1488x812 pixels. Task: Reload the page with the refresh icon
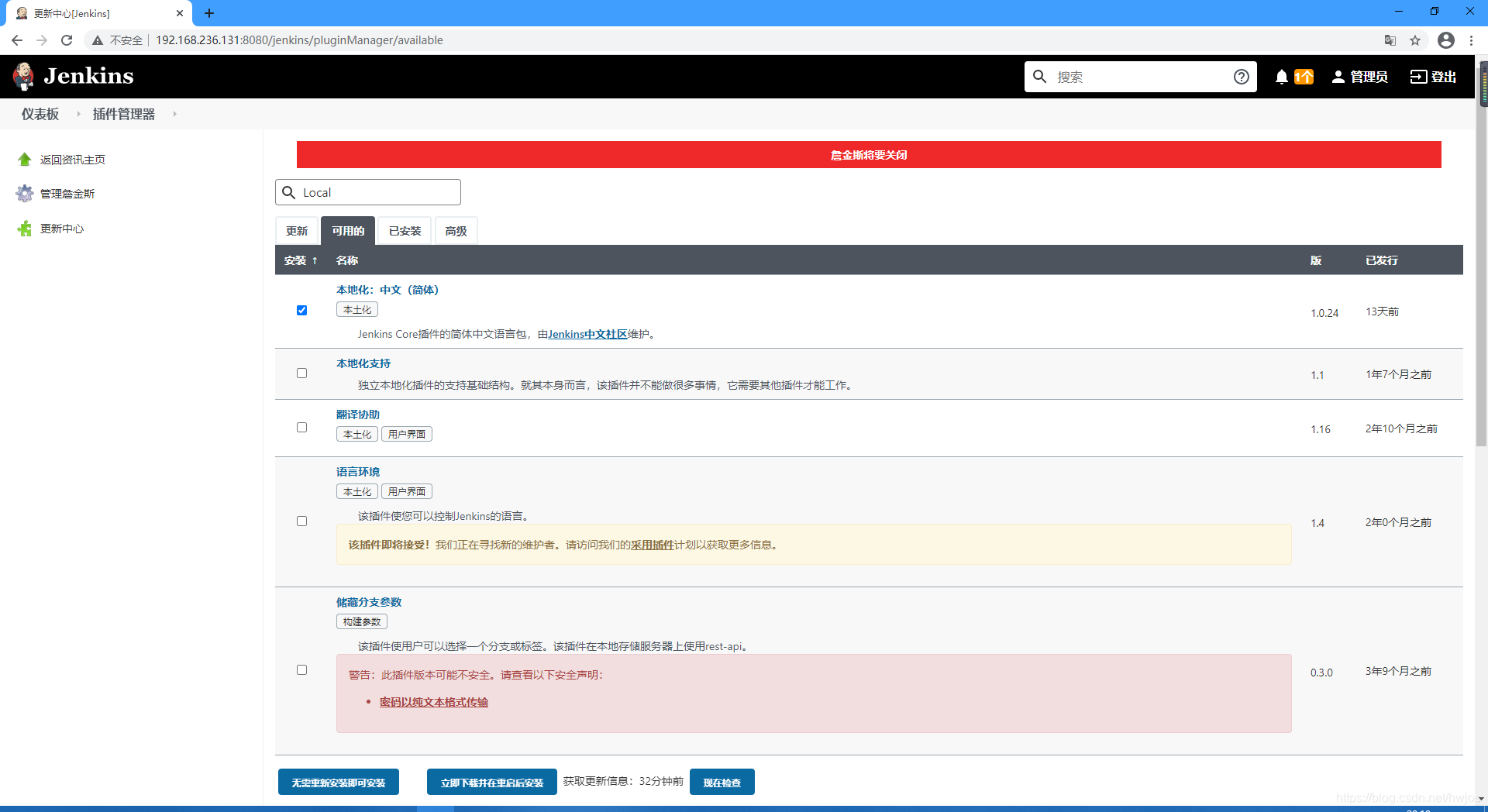pos(67,40)
